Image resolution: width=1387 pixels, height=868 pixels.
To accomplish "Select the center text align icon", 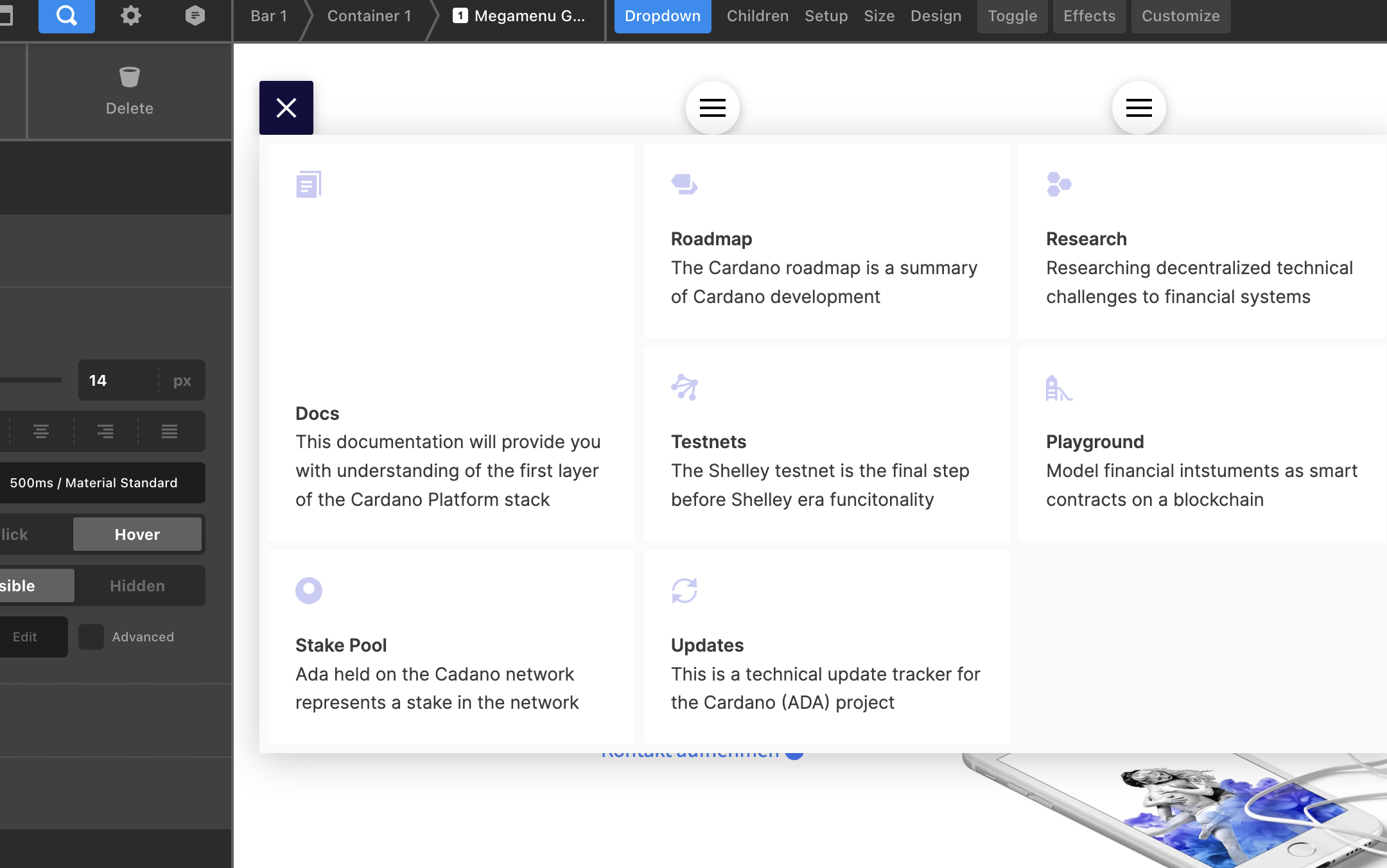I will 41,431.
